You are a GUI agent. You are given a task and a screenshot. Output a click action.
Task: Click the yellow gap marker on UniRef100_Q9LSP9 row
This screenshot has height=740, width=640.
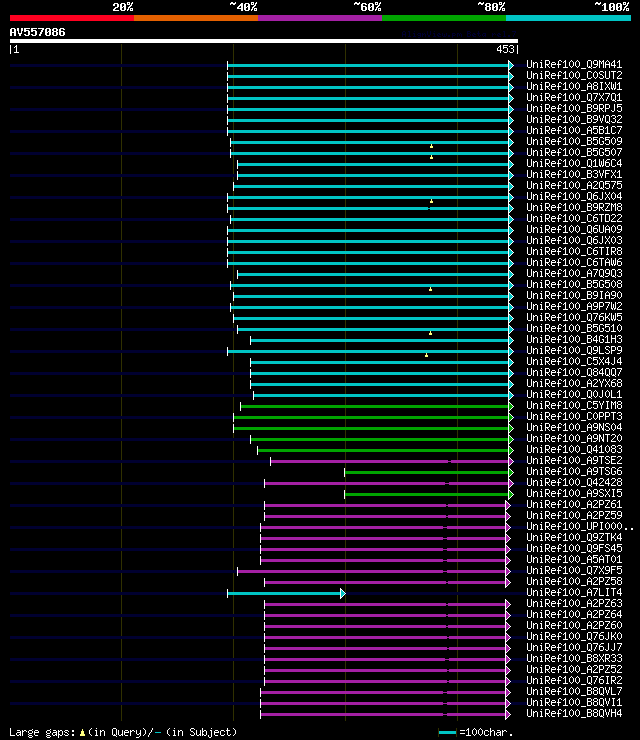pyautogui.click(x=426, y=355)
